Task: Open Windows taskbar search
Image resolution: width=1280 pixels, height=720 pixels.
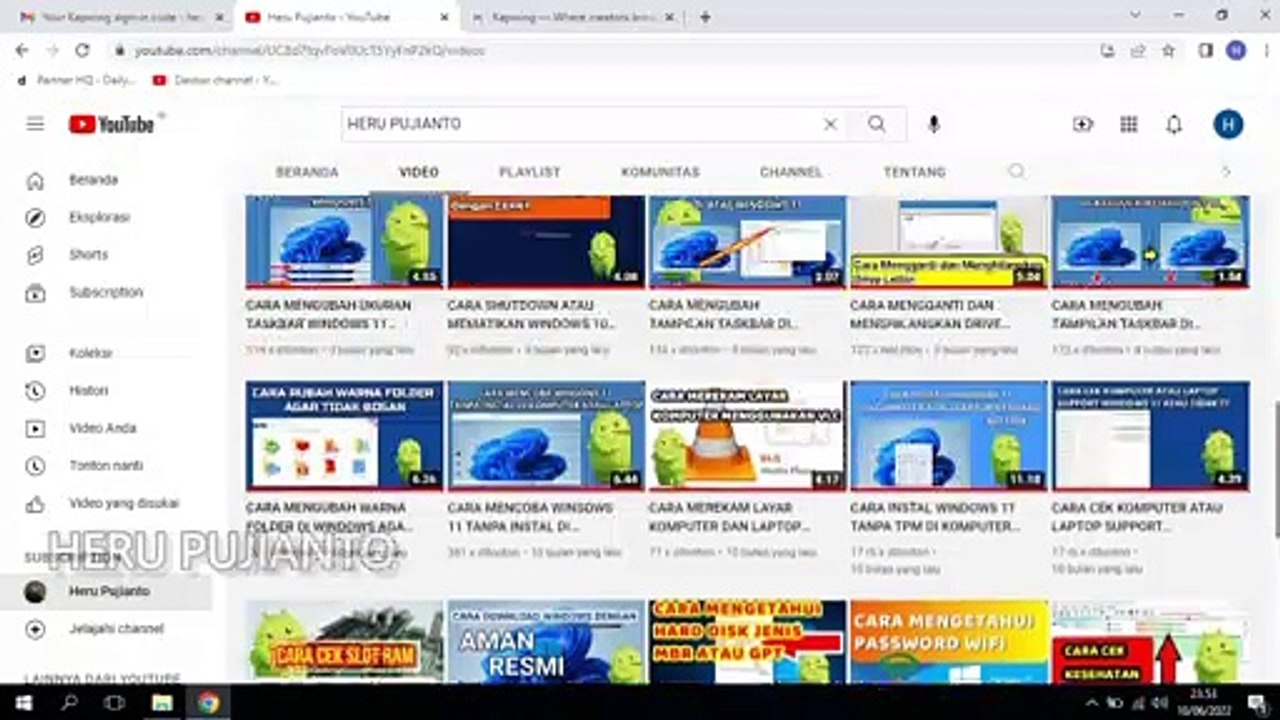Action: click(69, 702)
